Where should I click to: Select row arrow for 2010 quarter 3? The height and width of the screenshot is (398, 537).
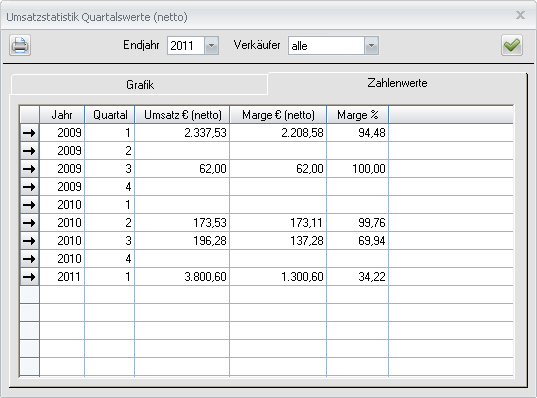(29, 241)
